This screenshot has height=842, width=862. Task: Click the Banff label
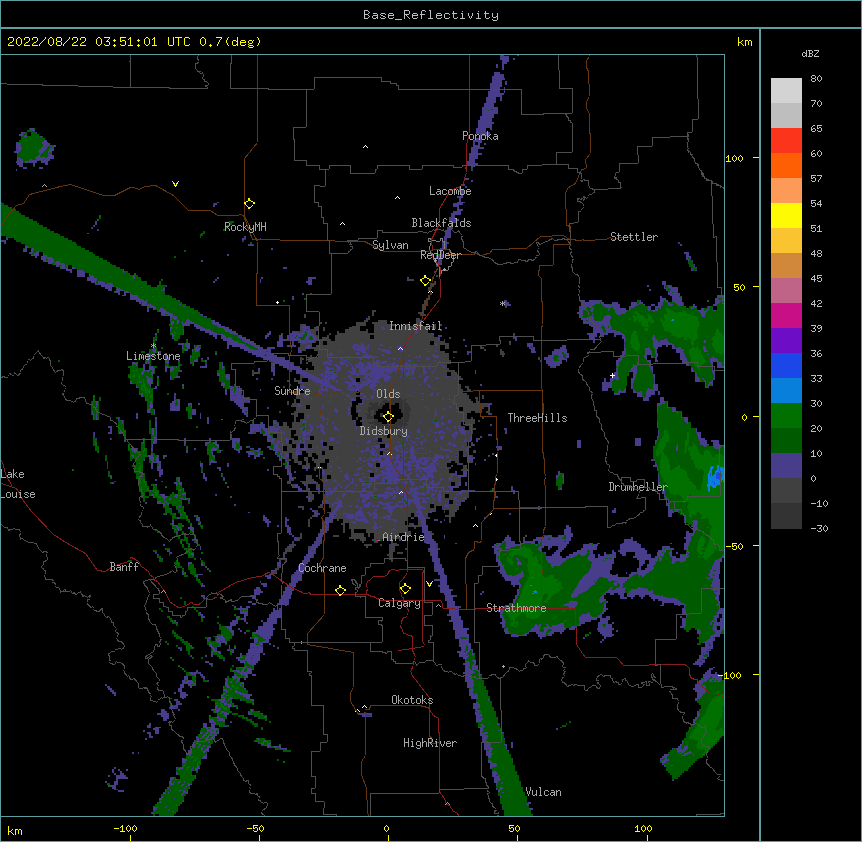click(x=124, y=567)
